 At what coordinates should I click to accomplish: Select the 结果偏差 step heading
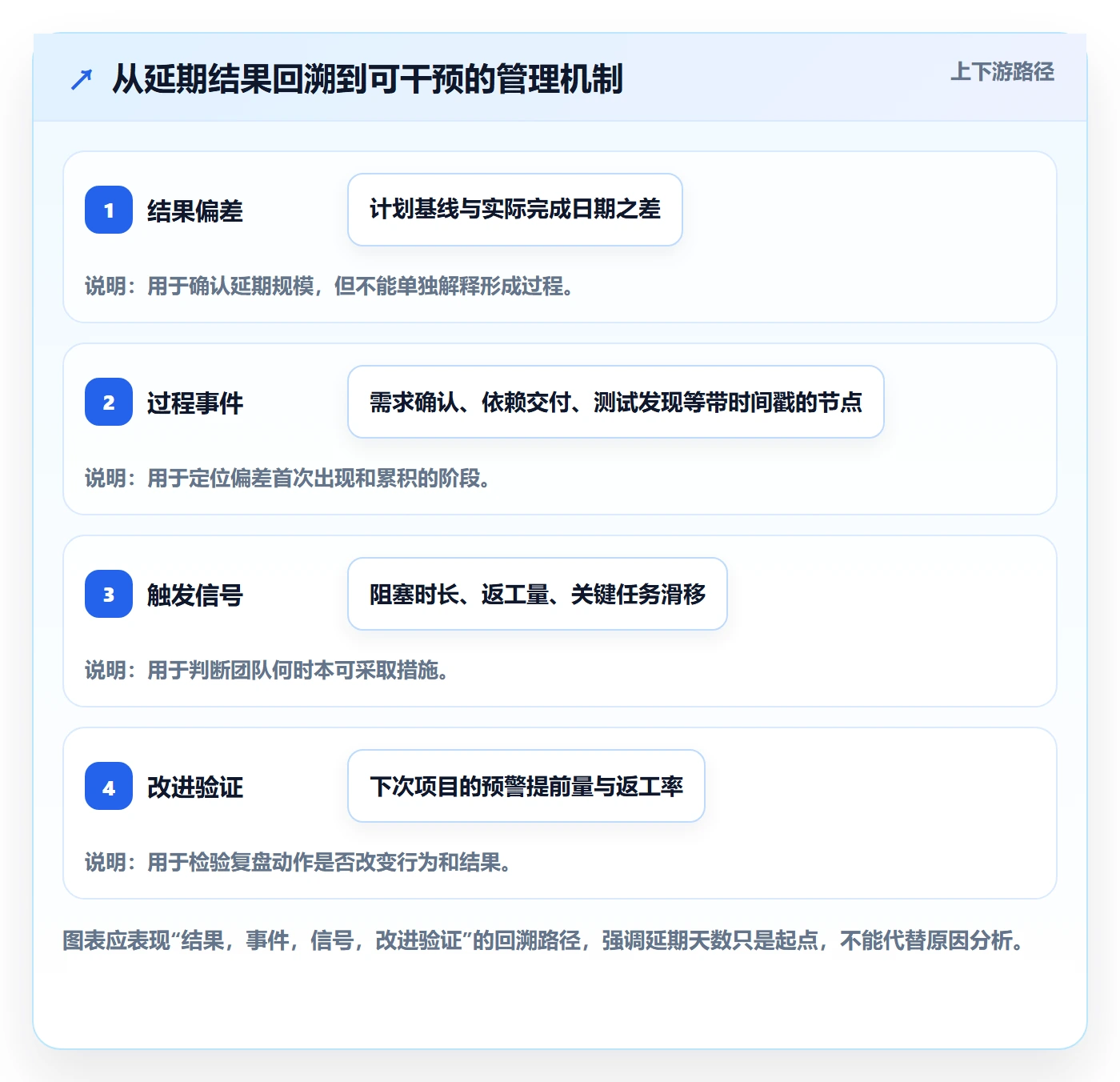click(195, 210)
